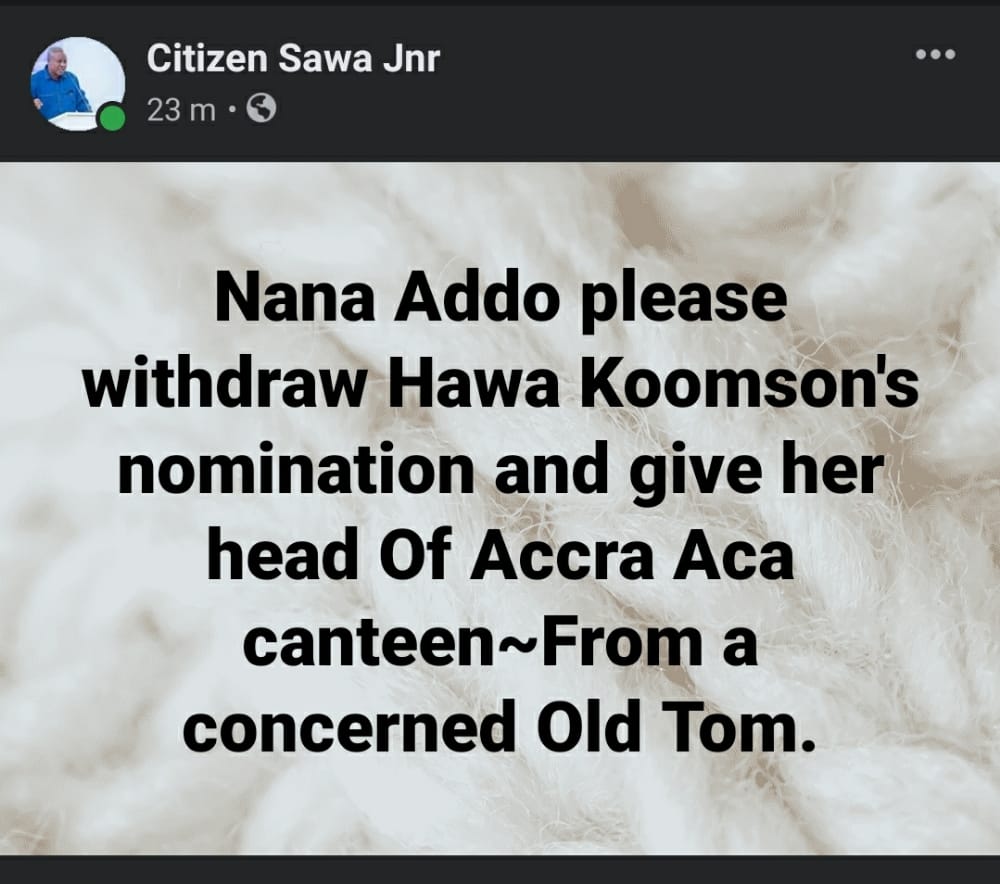Screen dimensions: 1000x884
Task: Open Citizen Sawa Jnr's profile name link
Action: tap(293, 59)
